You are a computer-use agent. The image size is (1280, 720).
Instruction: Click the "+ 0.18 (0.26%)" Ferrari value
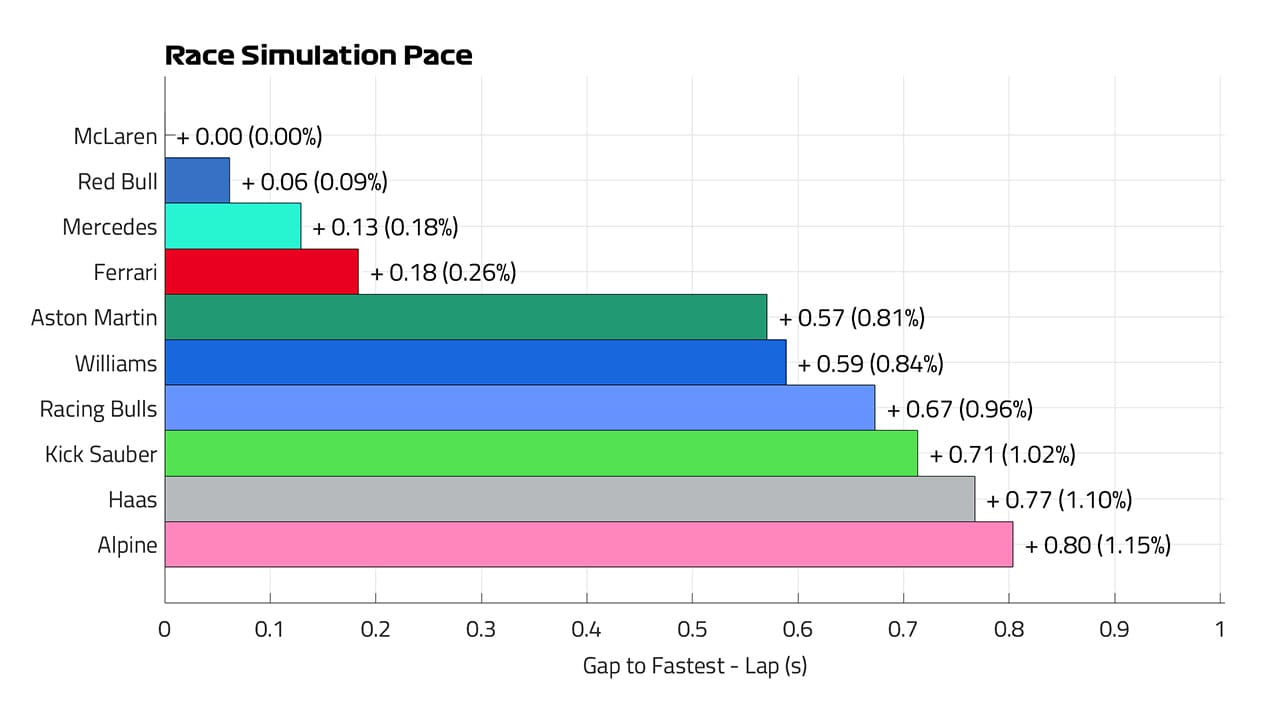[x=443, y=272]
